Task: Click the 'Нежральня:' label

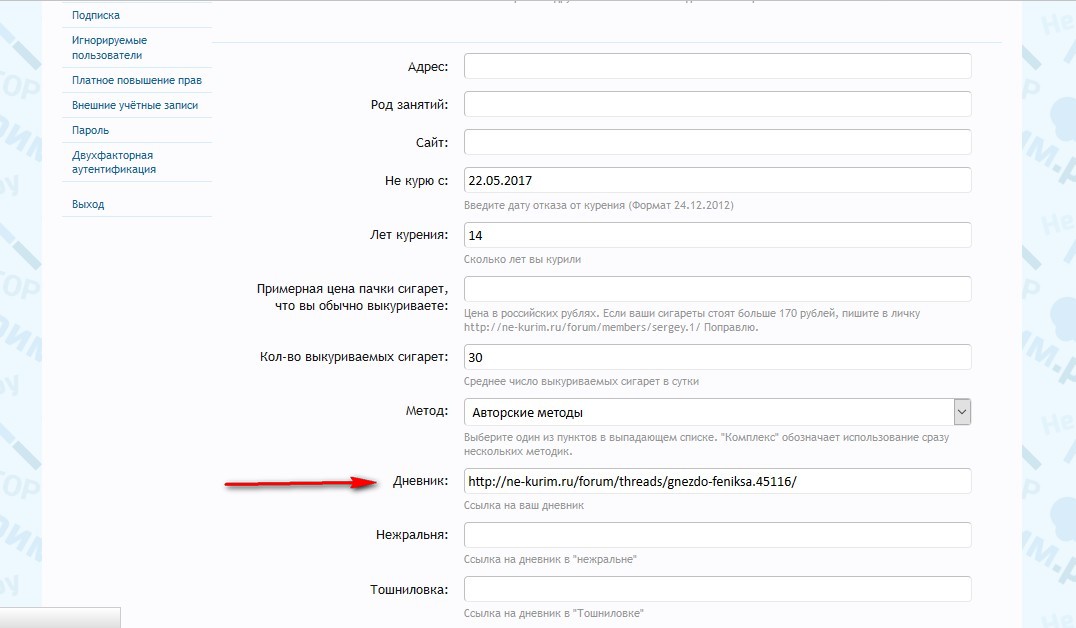Action: tap(412, 535)
